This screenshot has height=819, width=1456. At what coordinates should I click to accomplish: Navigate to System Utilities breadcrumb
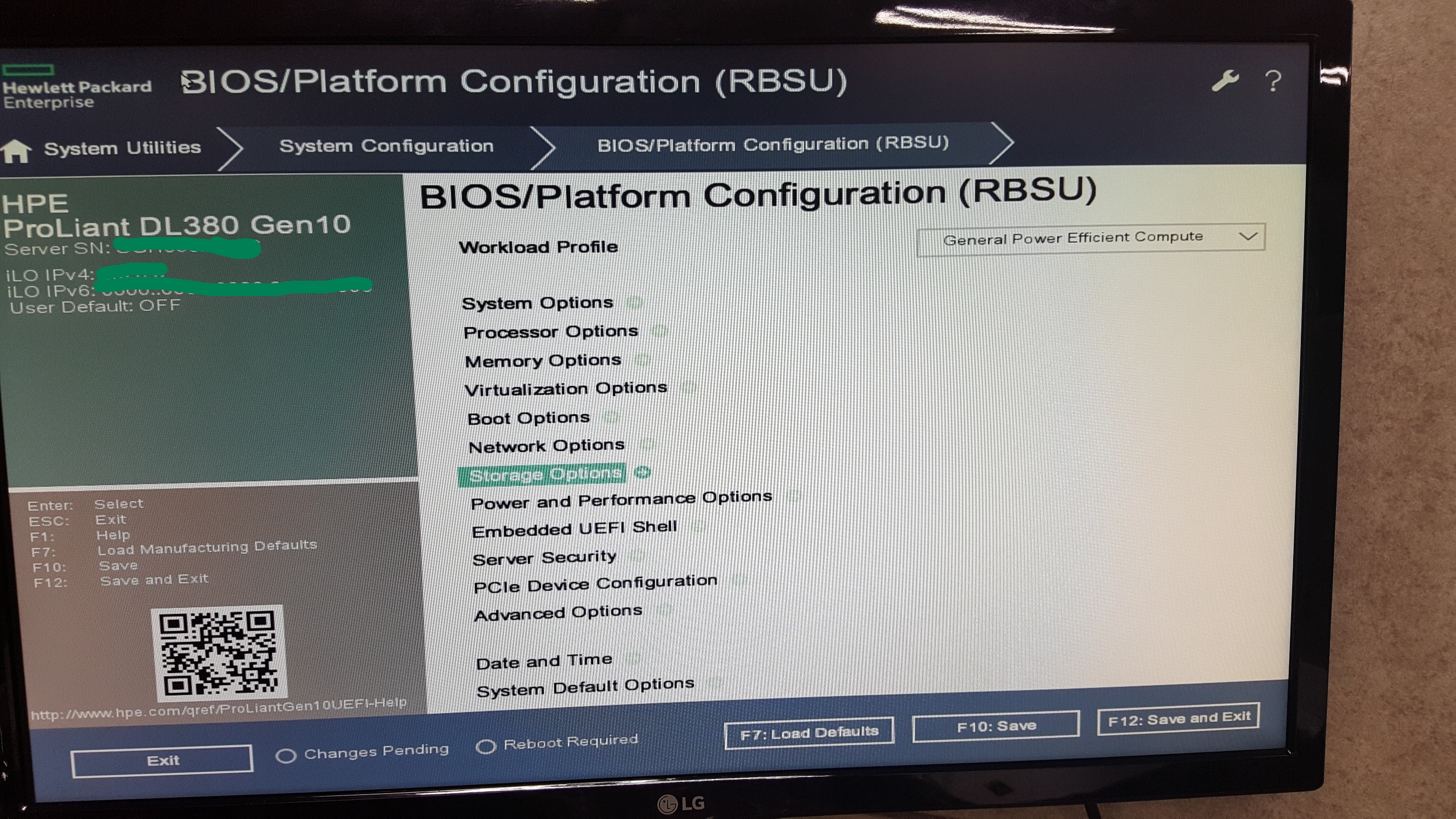click(x=122, y=148)
